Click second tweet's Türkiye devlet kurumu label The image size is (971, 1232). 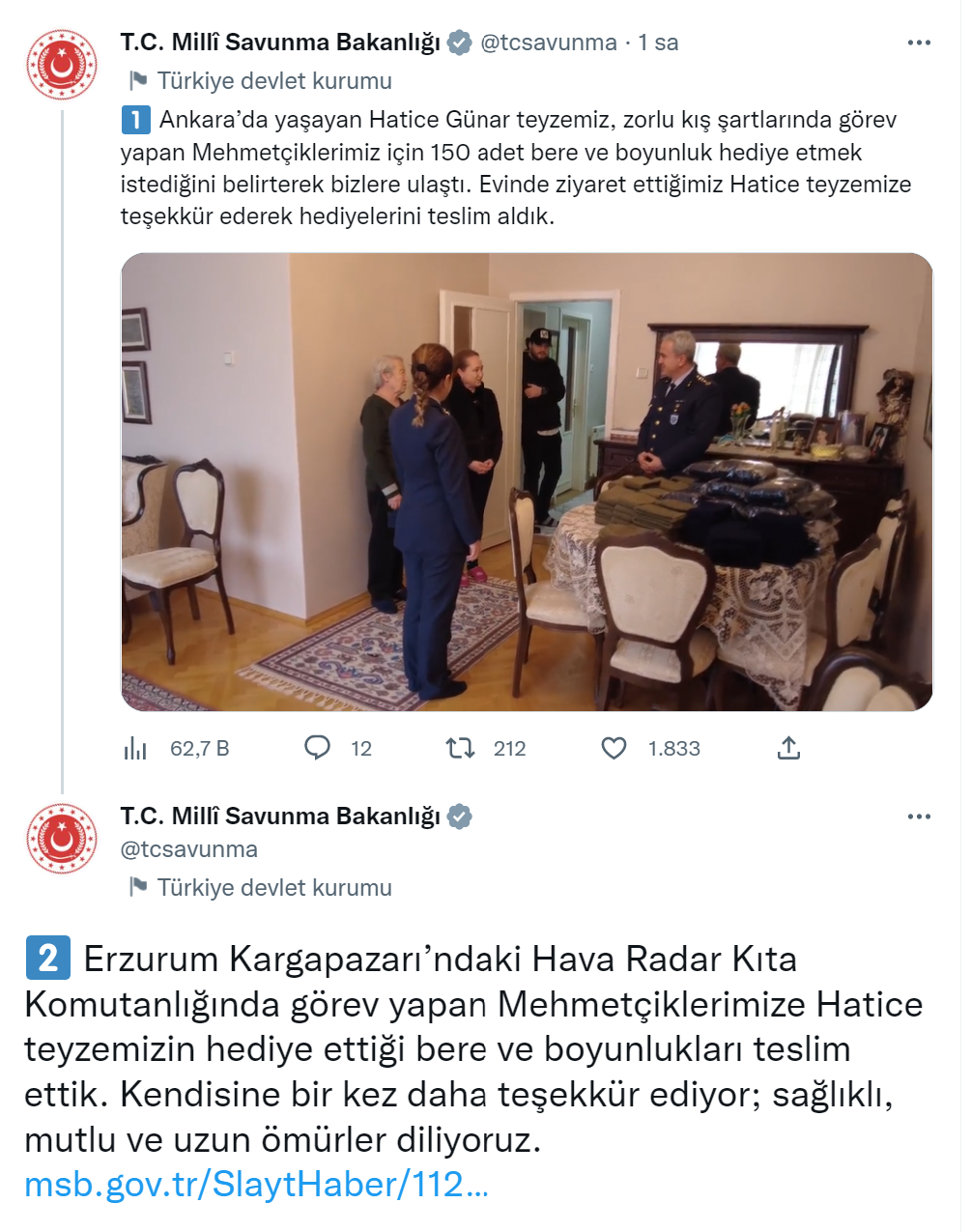[274, 887]
